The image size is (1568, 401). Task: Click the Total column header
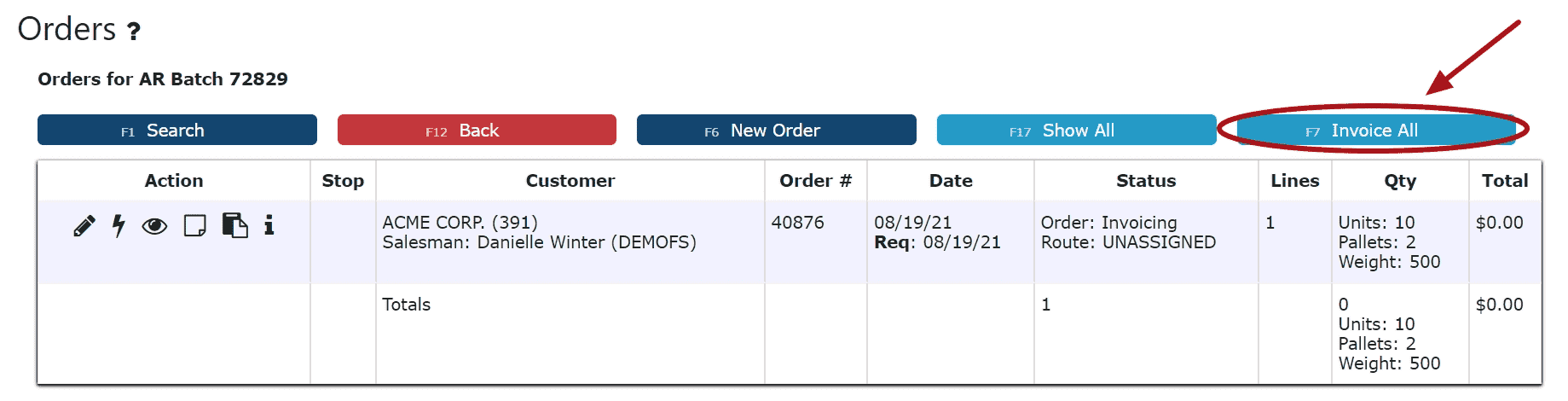(x=1505, y=181)
